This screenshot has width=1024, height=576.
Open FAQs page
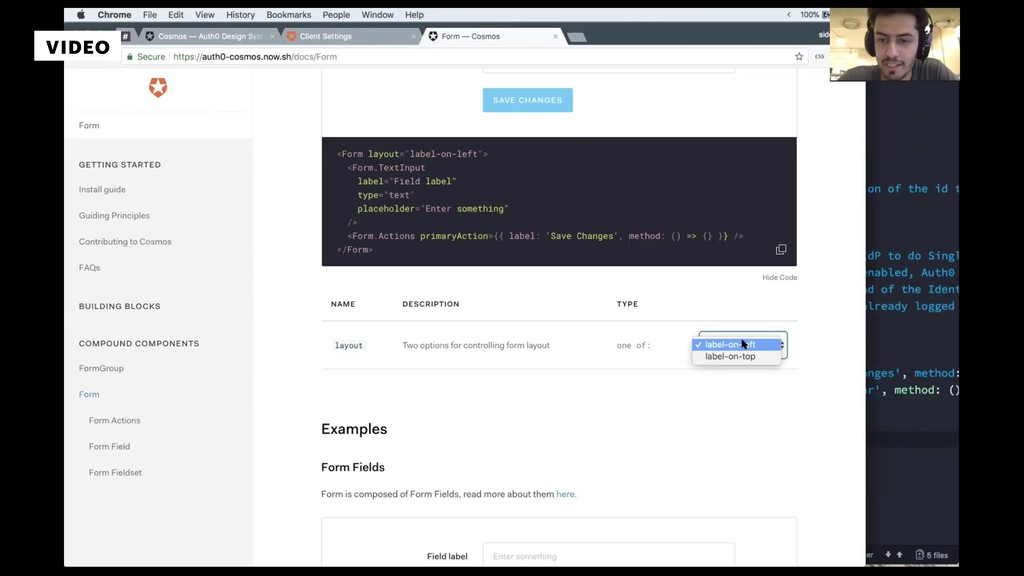(89, 268)
